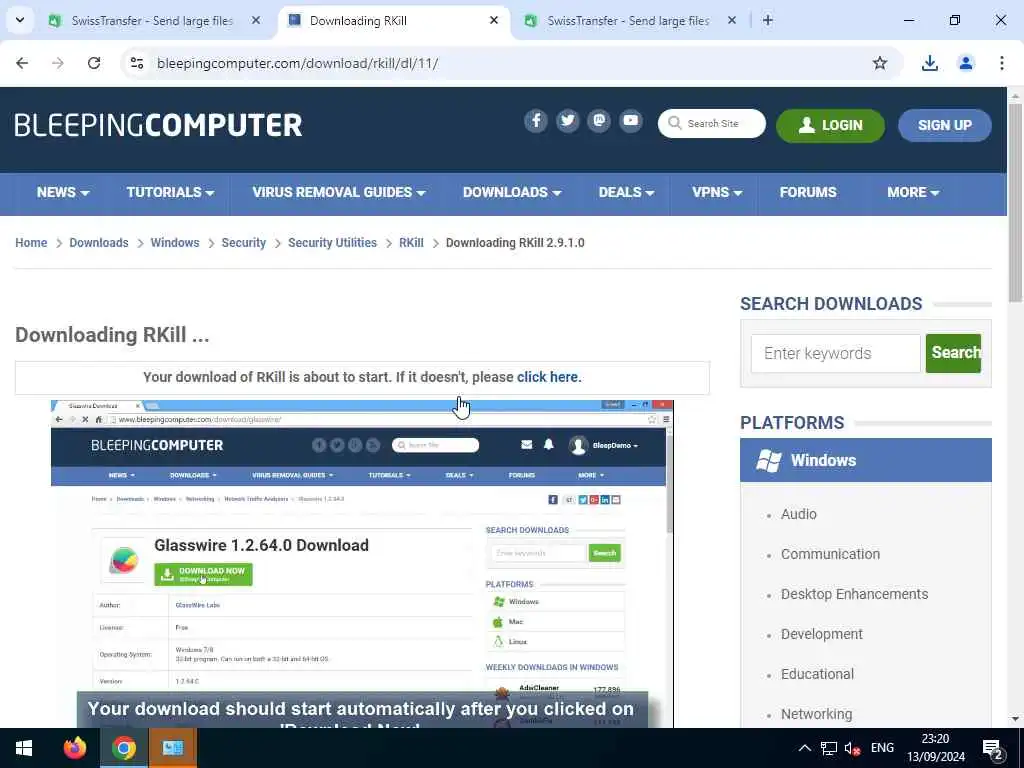This screenshot has width=1024, height=768.
Task: Open network status tray icon
Action: click(x=829, y=748)
